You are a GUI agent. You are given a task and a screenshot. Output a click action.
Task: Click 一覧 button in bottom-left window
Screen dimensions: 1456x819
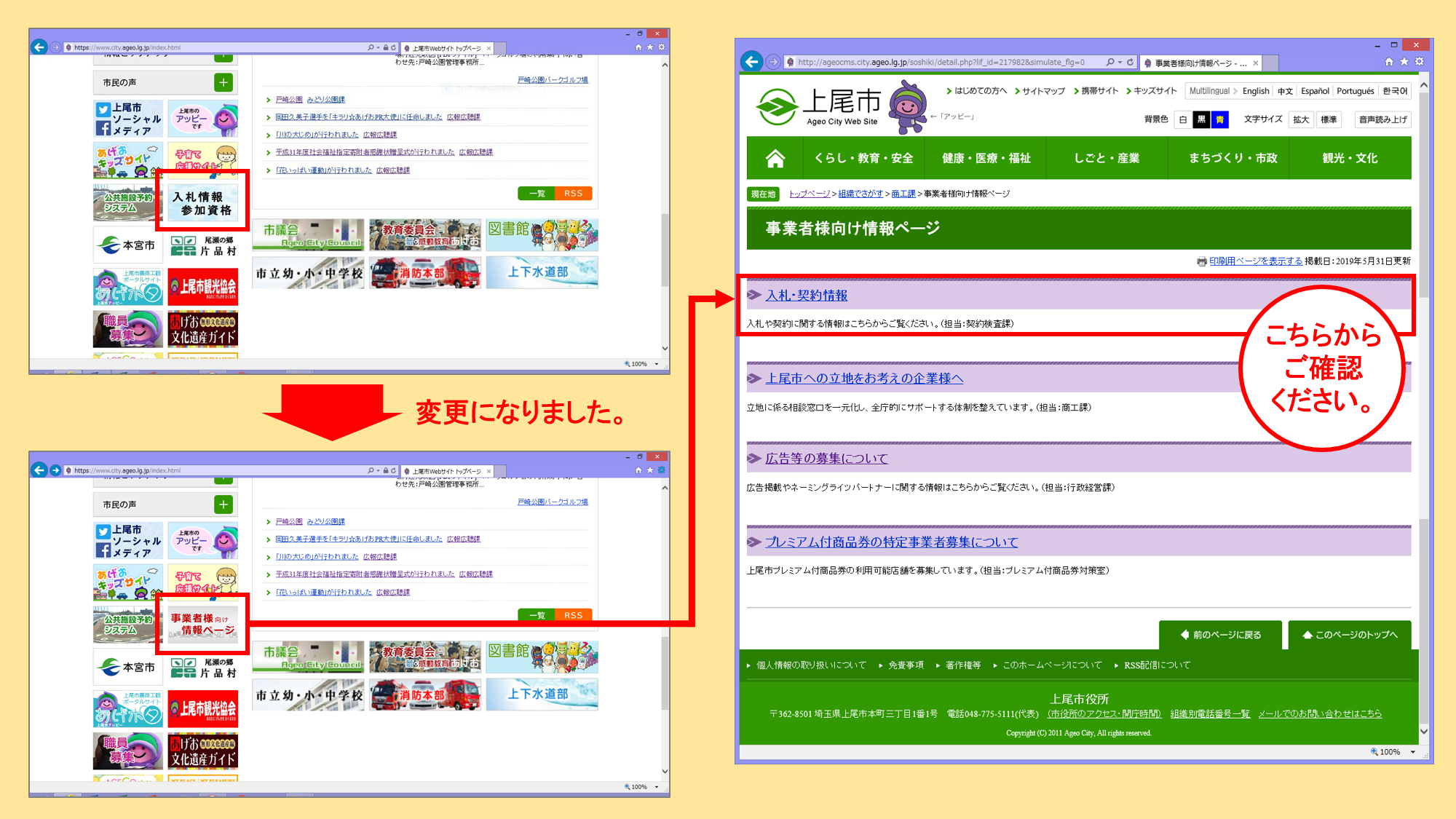point(537,615)
